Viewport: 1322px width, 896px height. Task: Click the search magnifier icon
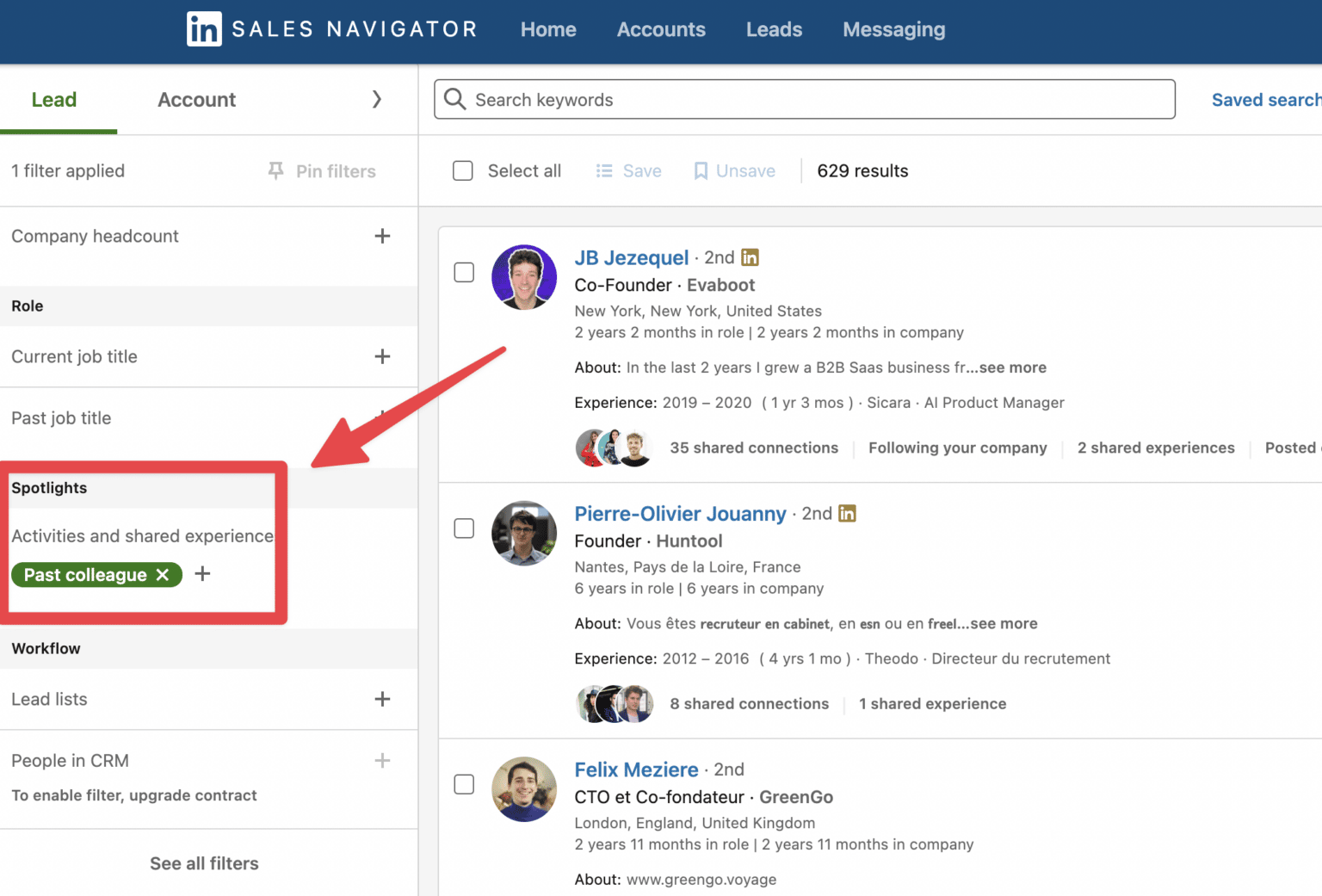[454, 99]
